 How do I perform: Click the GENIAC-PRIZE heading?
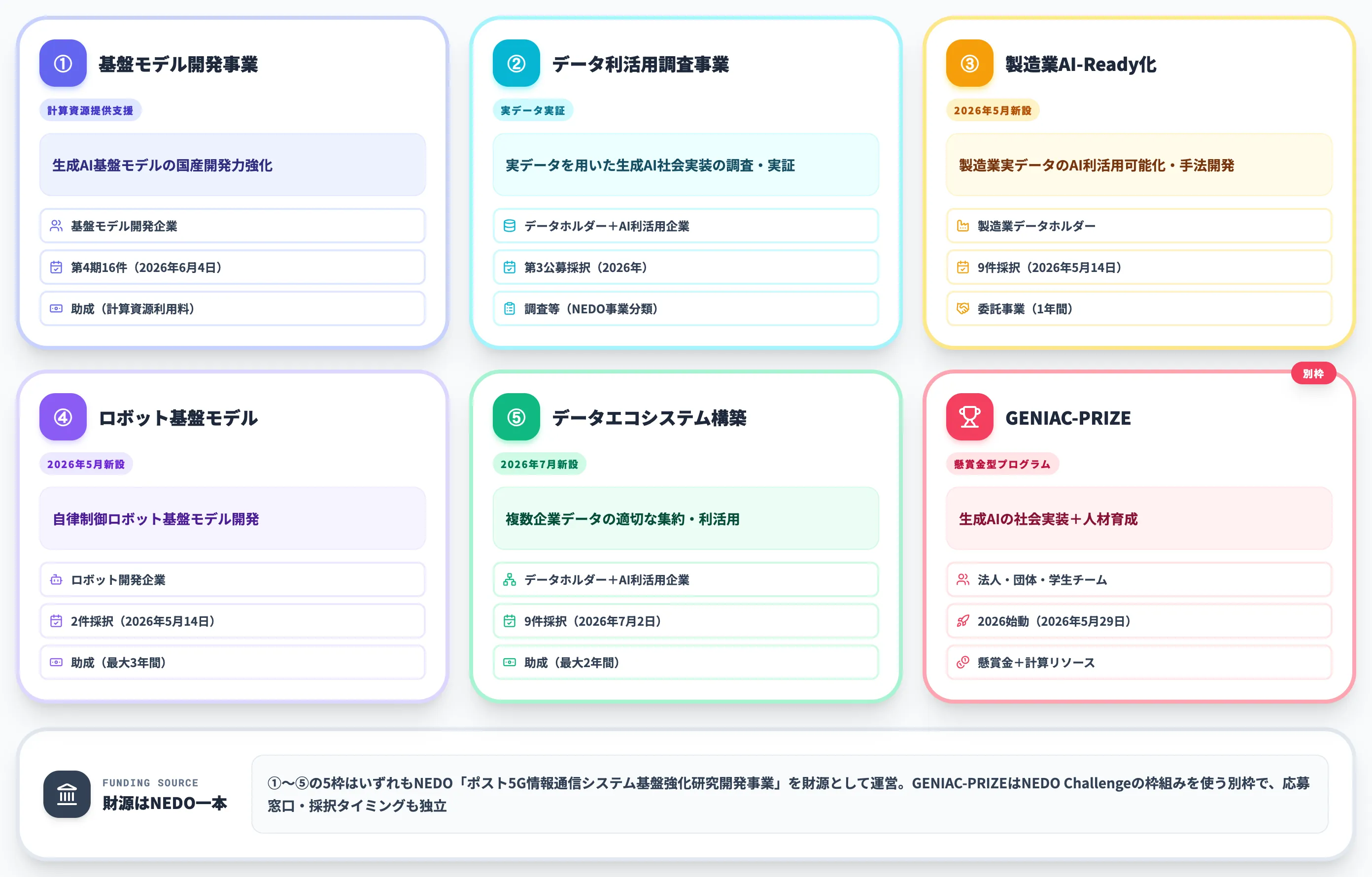coord(1068,417)
